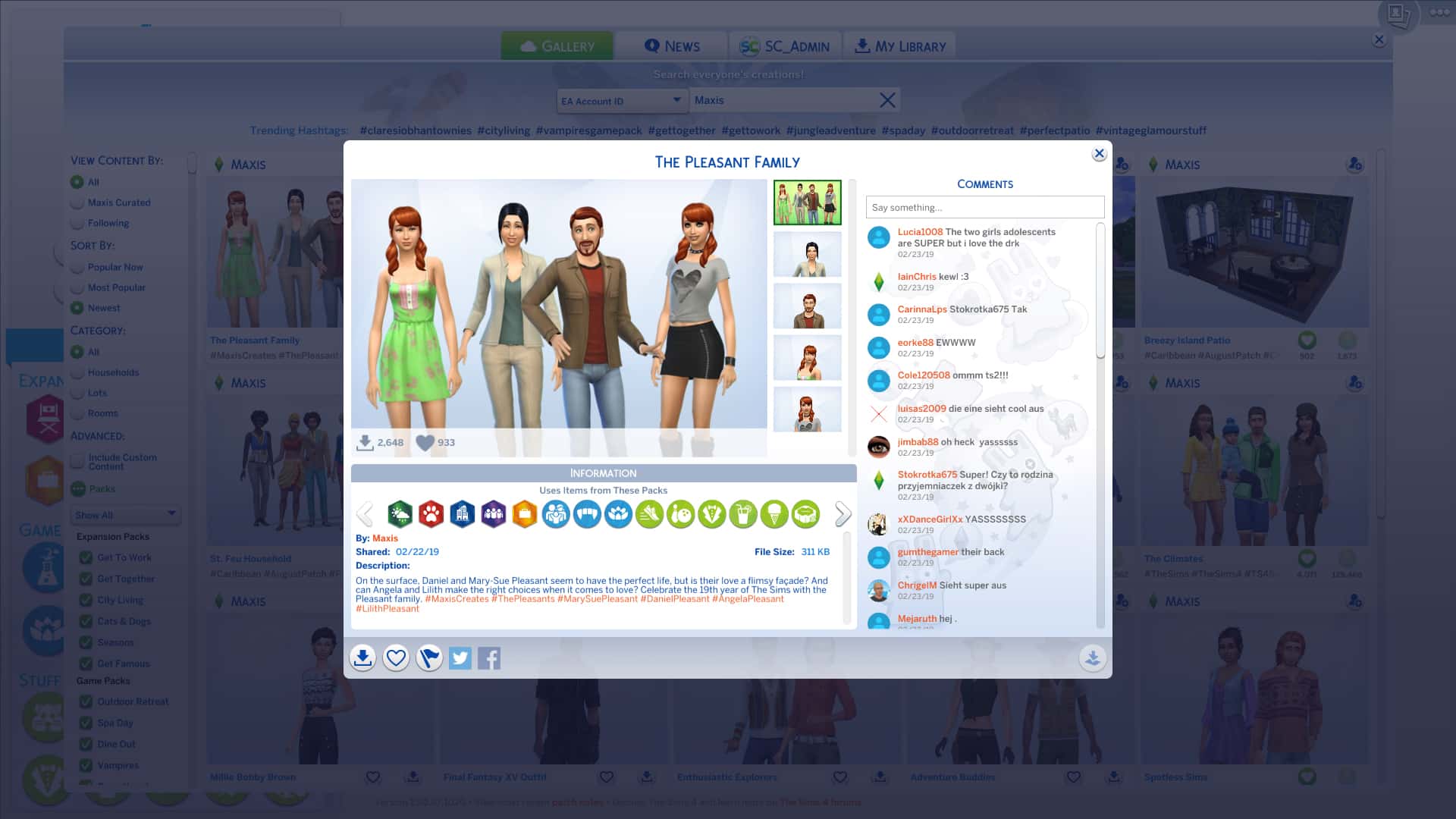Close The Pleasant Family details dialog
This screenshot has width=1456, height=819.
click(x=1099, y=154)
